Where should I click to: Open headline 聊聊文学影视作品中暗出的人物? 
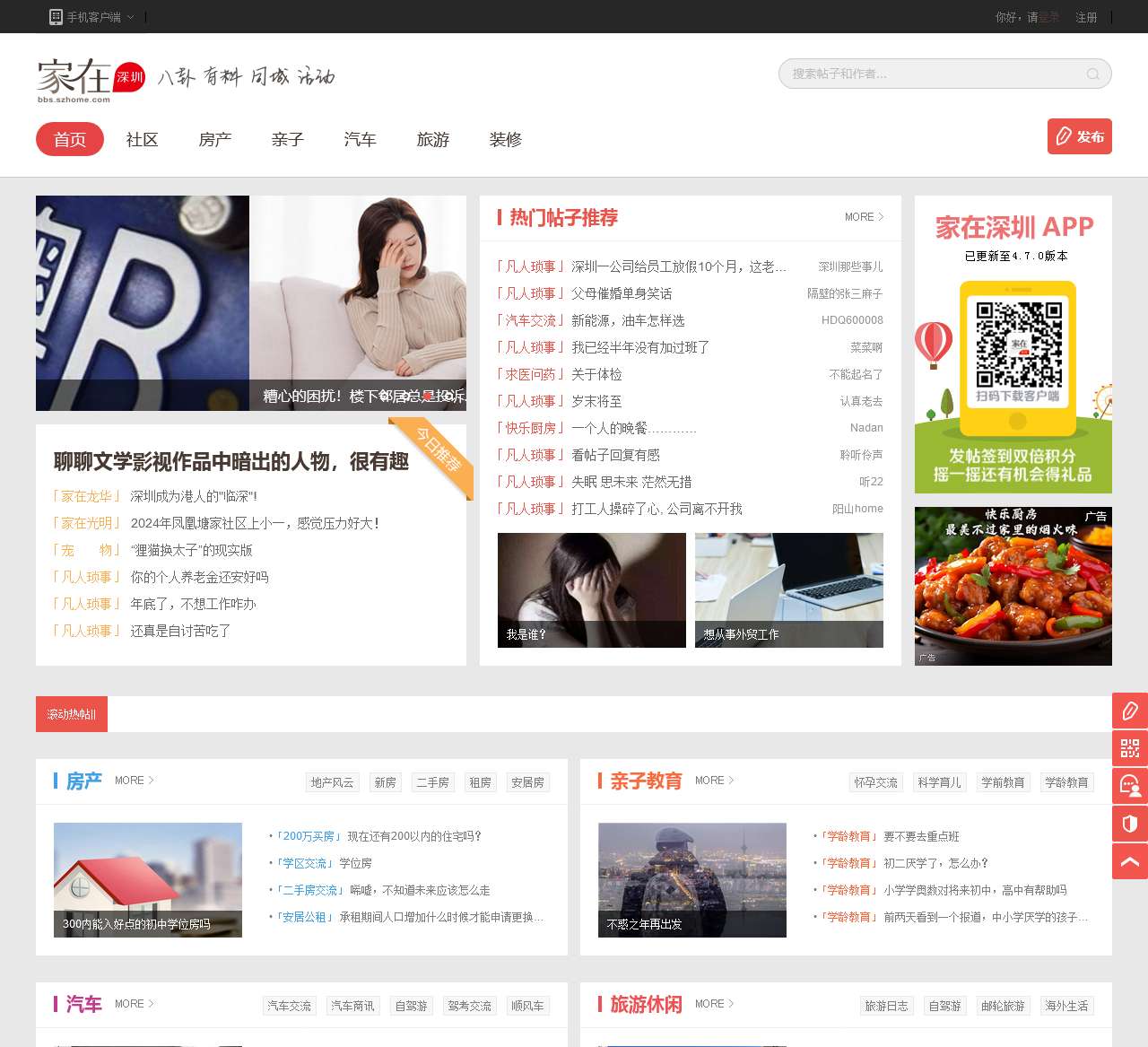click(x=231, y=461)
